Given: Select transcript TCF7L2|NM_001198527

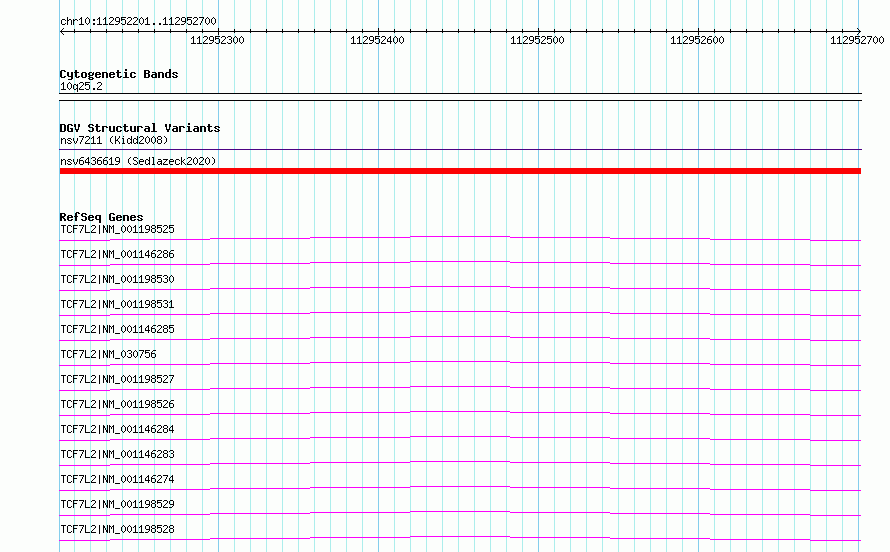Looking at the screenshot, I should click(117, 379).
